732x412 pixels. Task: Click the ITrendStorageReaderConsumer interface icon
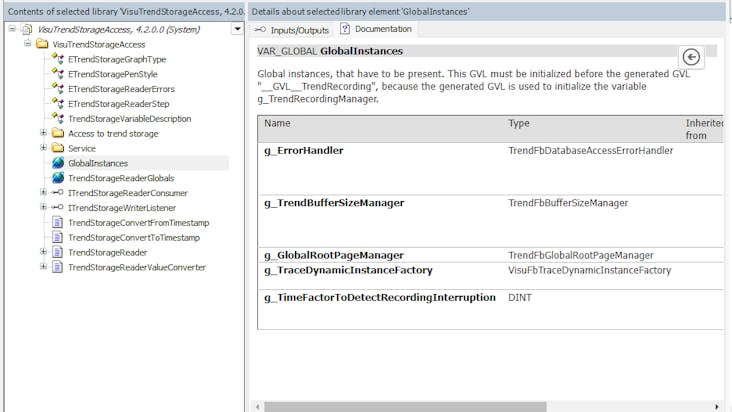click(58, 193)
